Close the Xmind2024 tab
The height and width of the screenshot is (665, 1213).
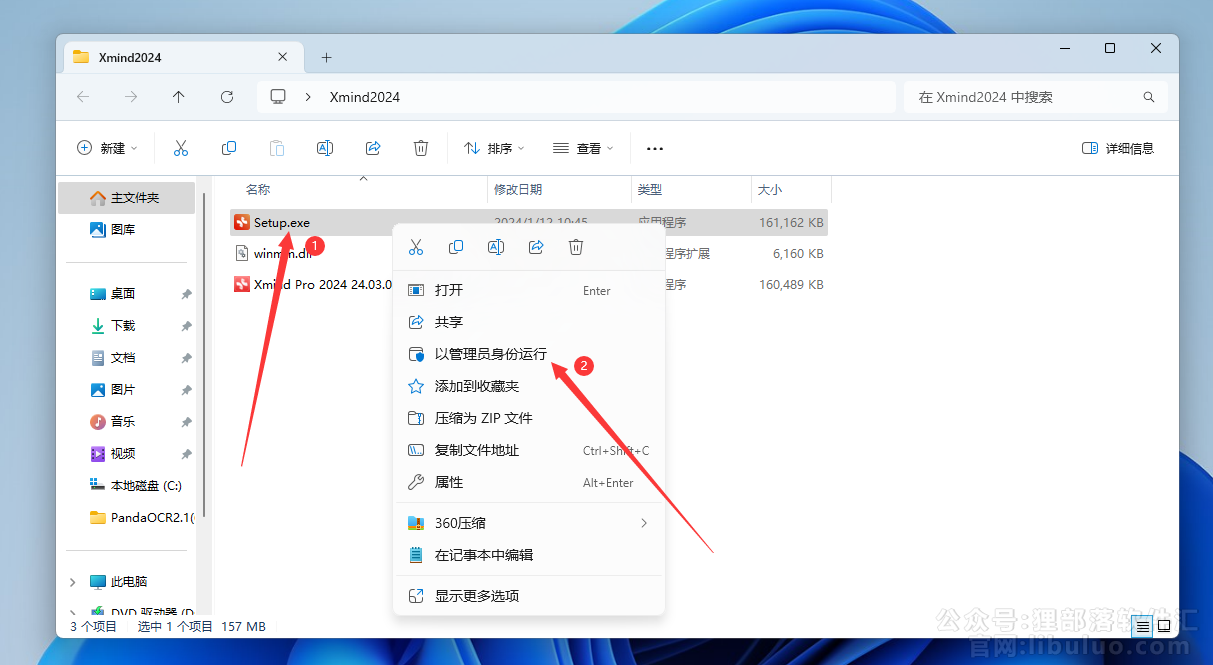pos(283,58)
